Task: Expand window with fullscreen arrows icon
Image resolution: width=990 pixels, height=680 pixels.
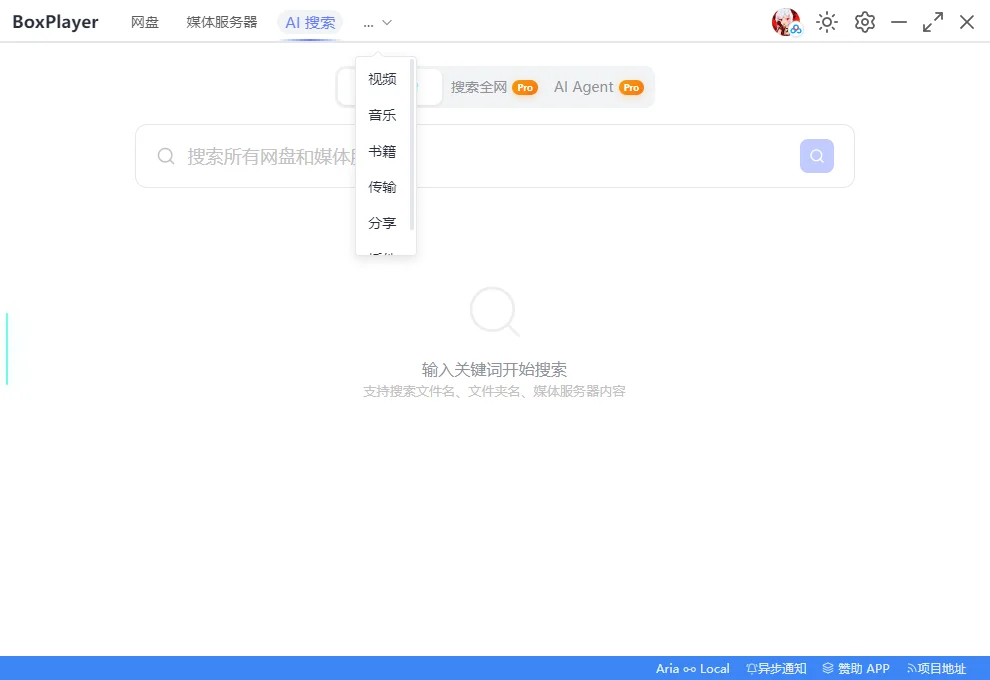Action: click(x=933, y=22)
